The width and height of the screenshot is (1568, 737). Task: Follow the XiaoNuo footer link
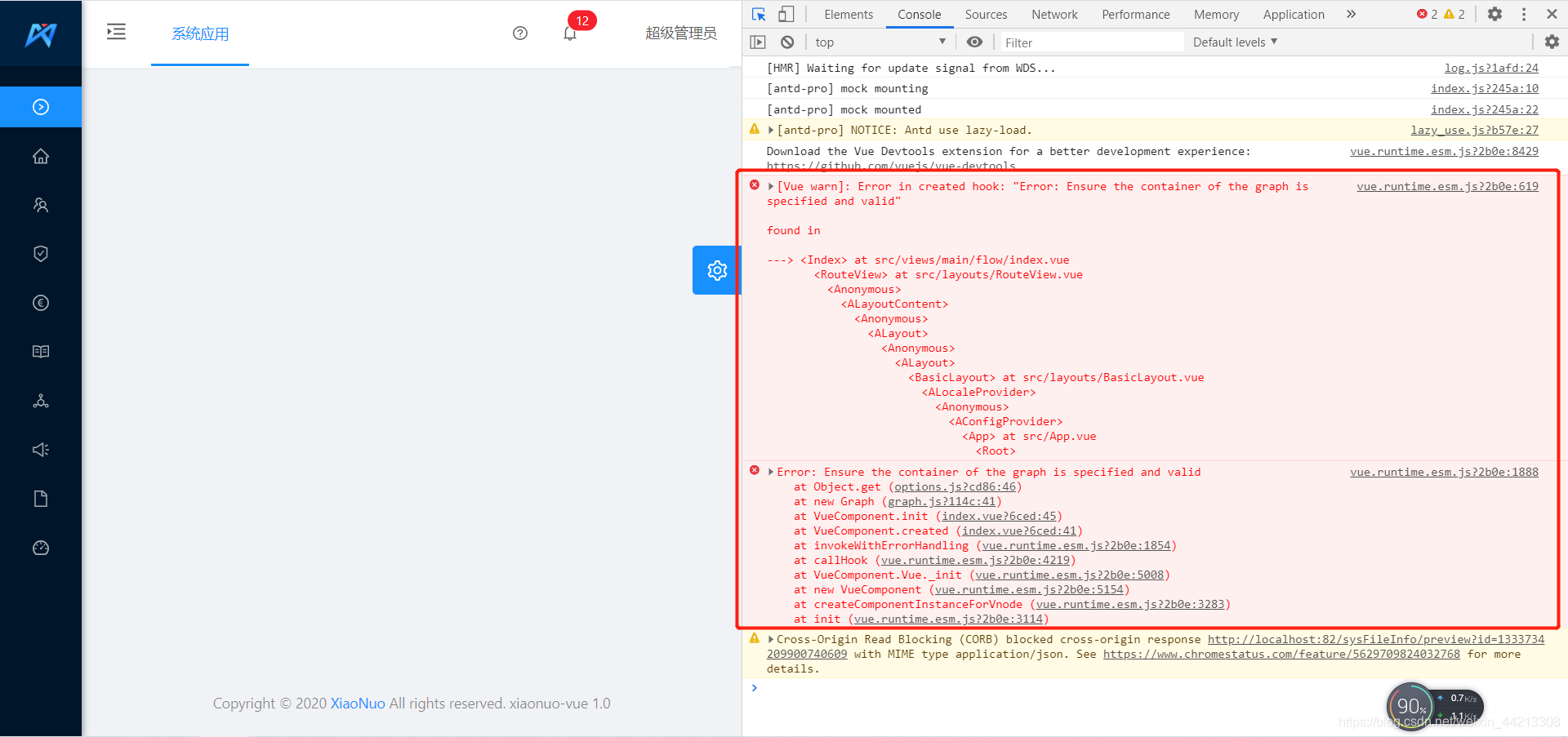point(358,704)
